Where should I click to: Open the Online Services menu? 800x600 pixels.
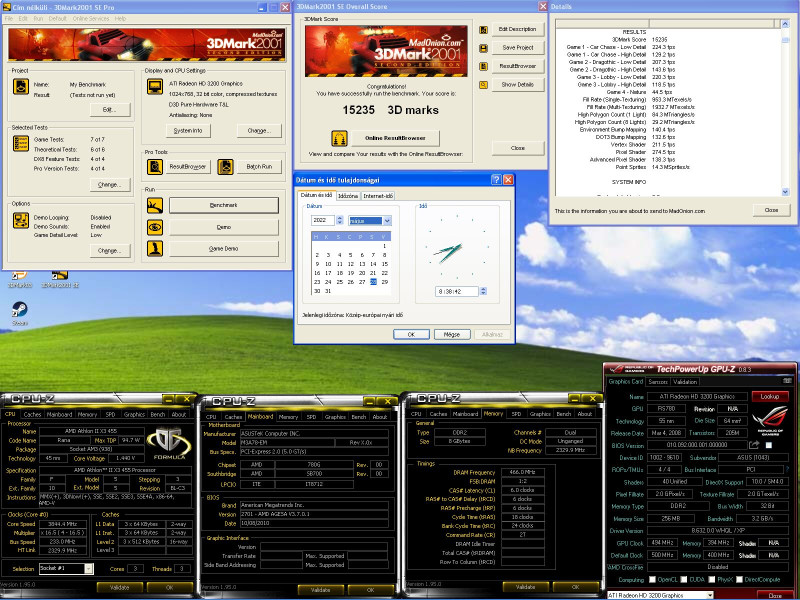click(91, 18)
